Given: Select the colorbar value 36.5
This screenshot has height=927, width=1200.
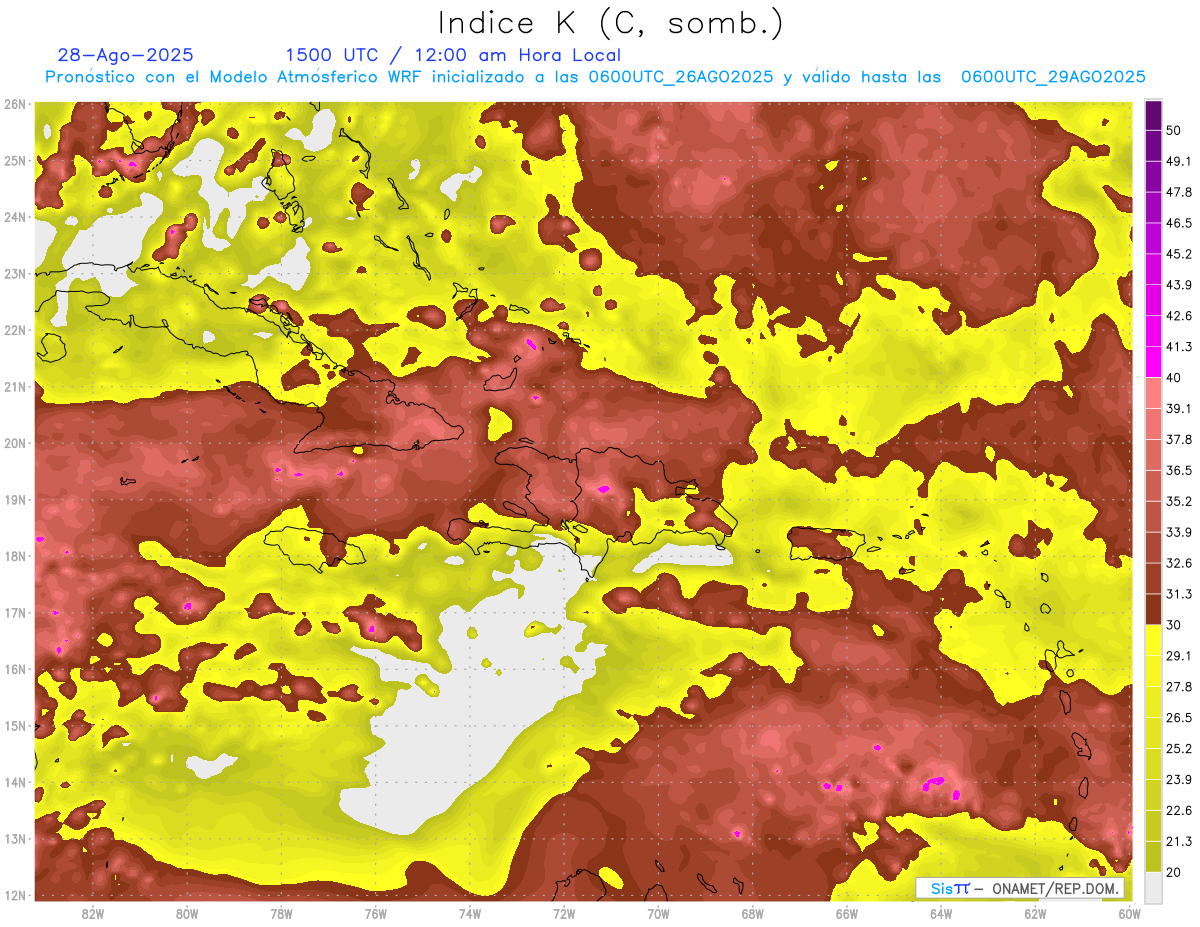Looking at the screenshot, I should point(1179,471).
